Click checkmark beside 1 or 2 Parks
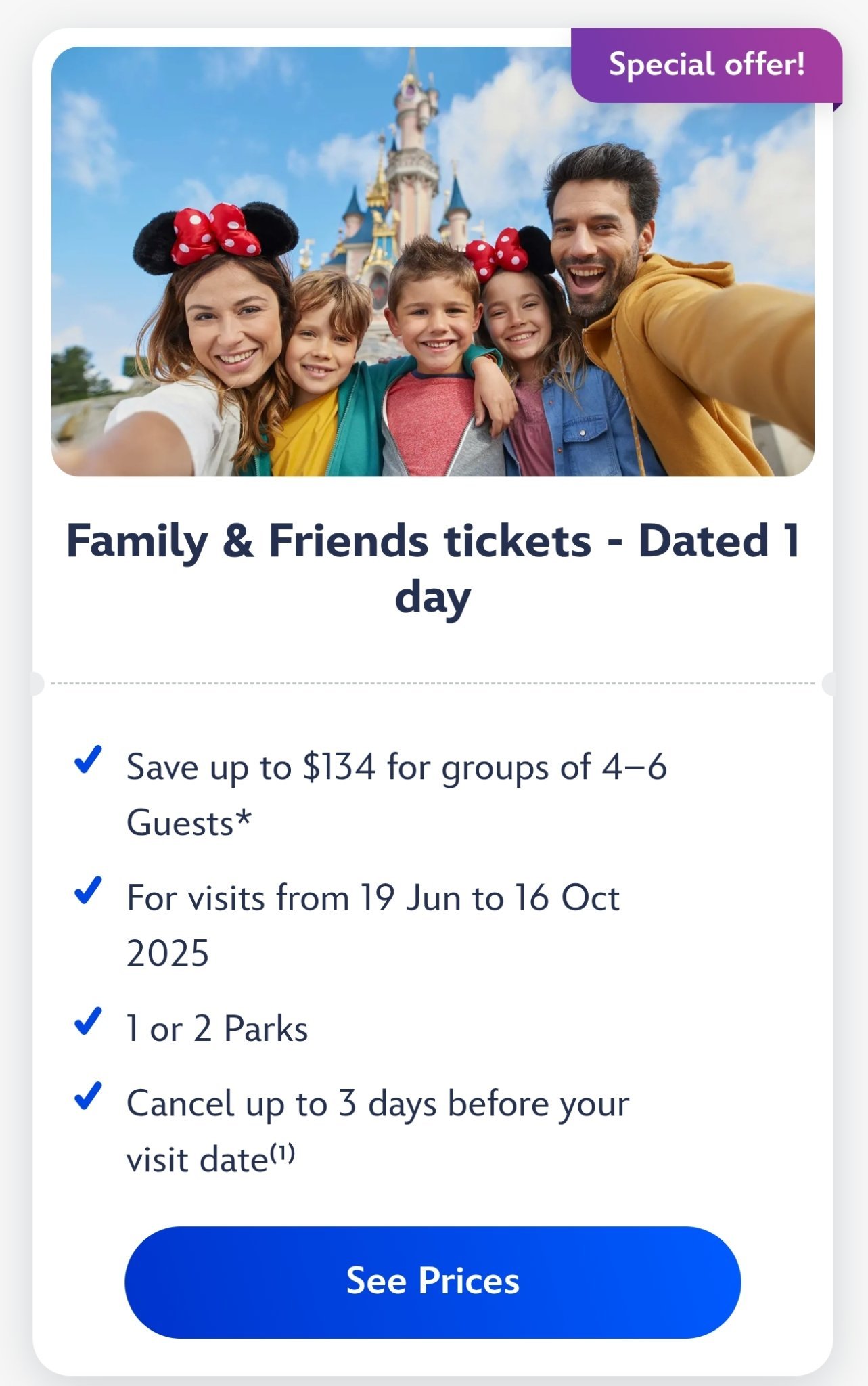The height and width of the screenshot is (1386, 868). tap(88, 1021)
